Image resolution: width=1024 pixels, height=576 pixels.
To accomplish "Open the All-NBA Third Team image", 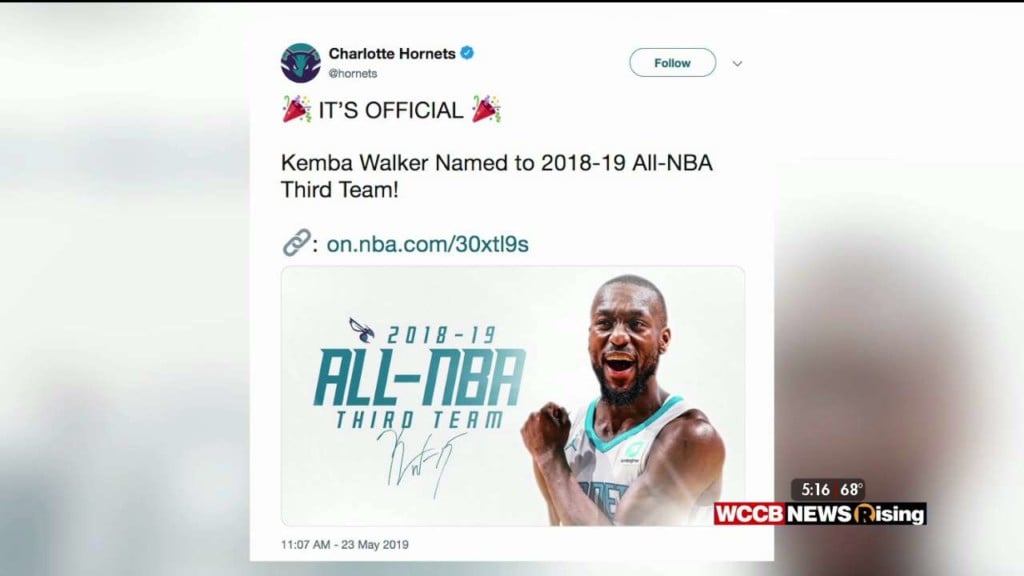I will click(x=513, y=396).
